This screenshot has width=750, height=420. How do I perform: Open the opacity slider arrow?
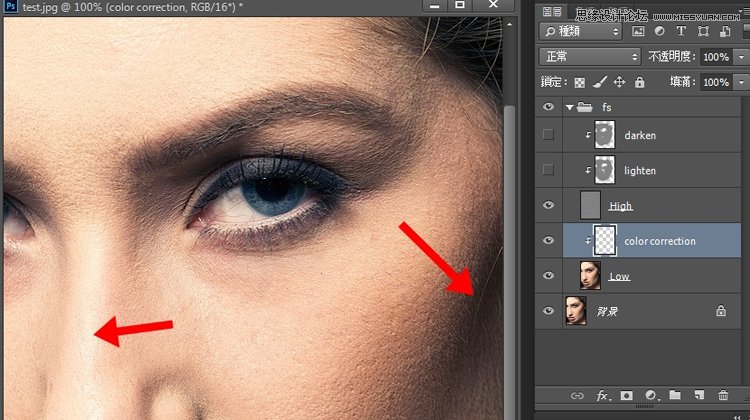click(741, 57)
